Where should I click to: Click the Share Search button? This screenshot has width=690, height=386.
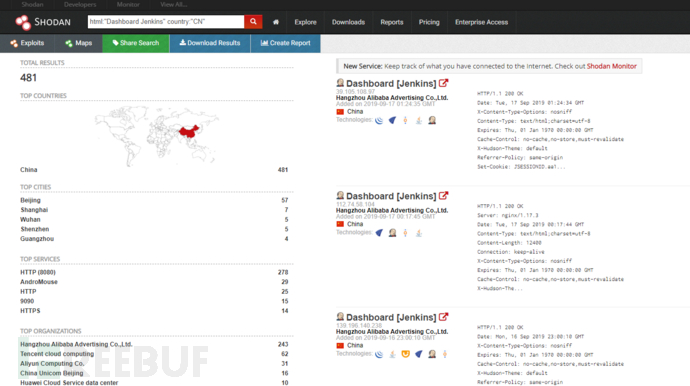click(136, 43)
